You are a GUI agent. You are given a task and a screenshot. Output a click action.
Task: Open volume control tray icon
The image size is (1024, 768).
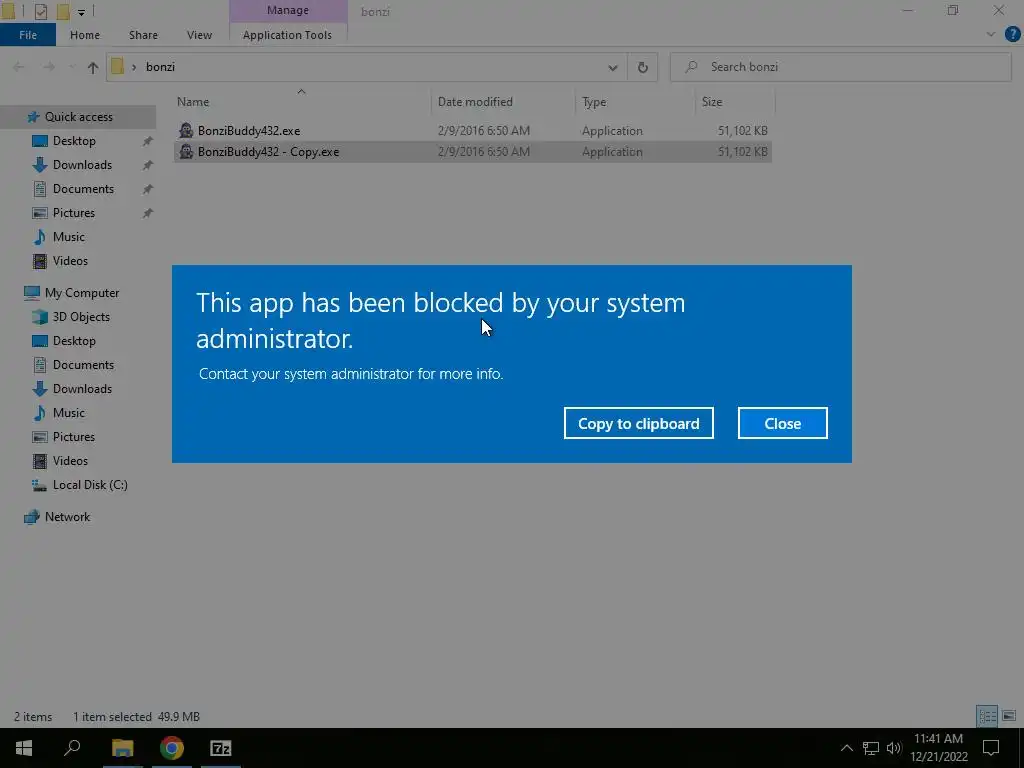[893, 748]
